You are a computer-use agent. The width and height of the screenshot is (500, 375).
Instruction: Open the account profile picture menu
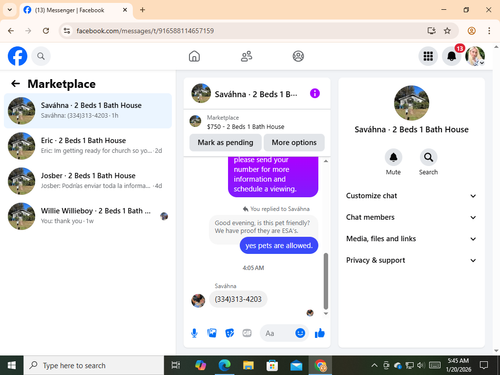pos(475,56)
